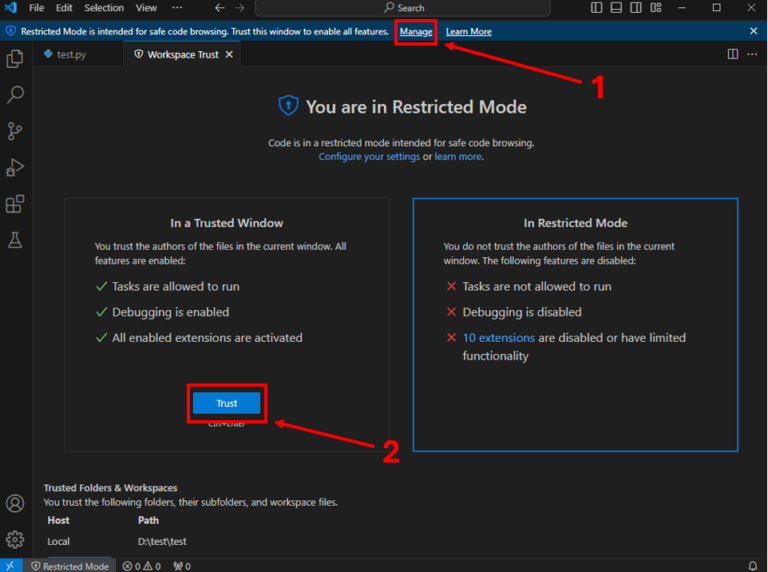This screenshot has height=572, width=768.
Task: Click the split editor right icon
Action: point(733,54)
